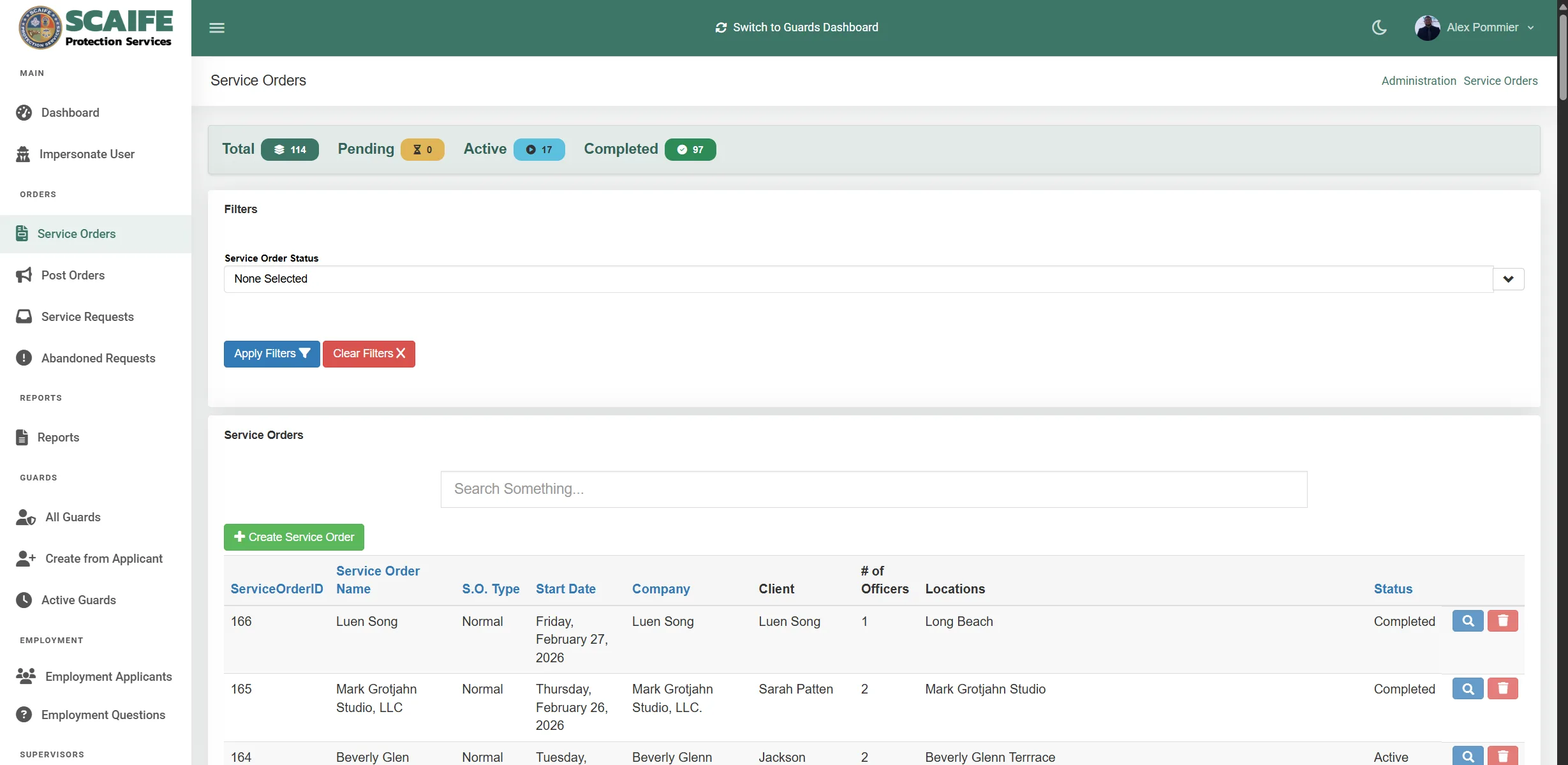Sort by Company column
This screenshot has width=1568, height=765.
661,589
